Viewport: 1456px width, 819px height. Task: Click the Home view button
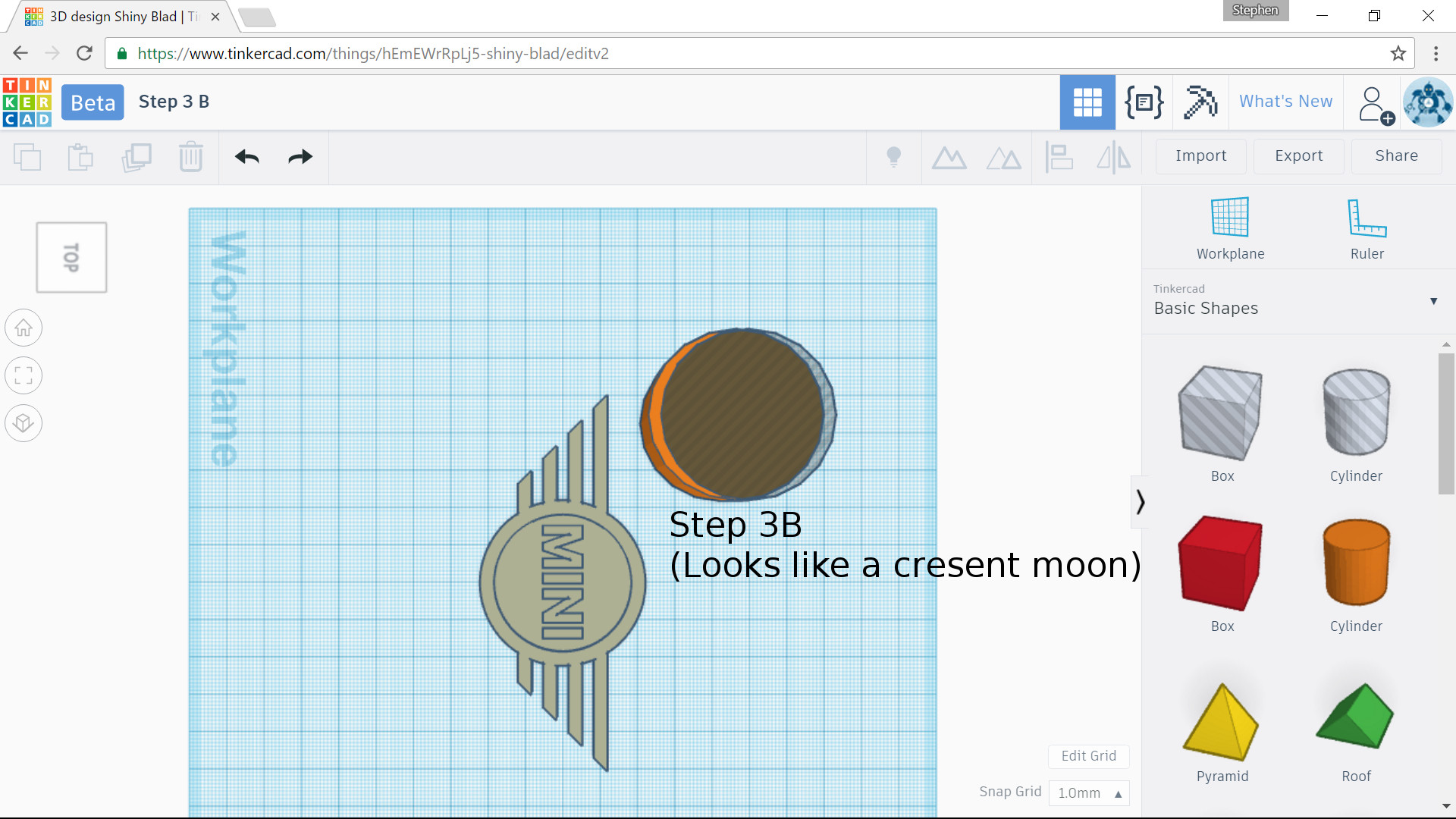[x=24, y=328]
